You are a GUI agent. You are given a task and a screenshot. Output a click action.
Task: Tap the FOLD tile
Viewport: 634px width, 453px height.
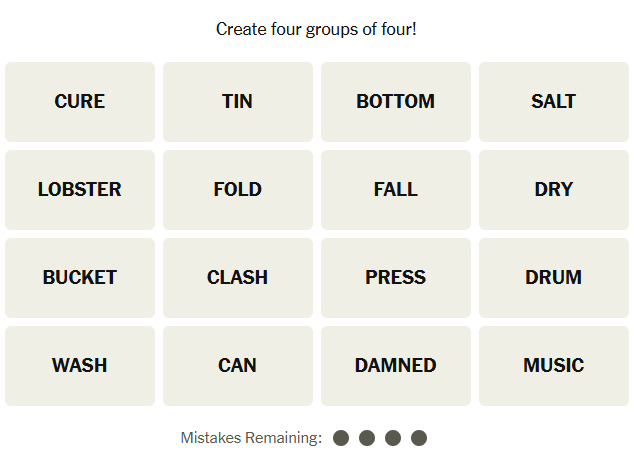tap(238, 189)
